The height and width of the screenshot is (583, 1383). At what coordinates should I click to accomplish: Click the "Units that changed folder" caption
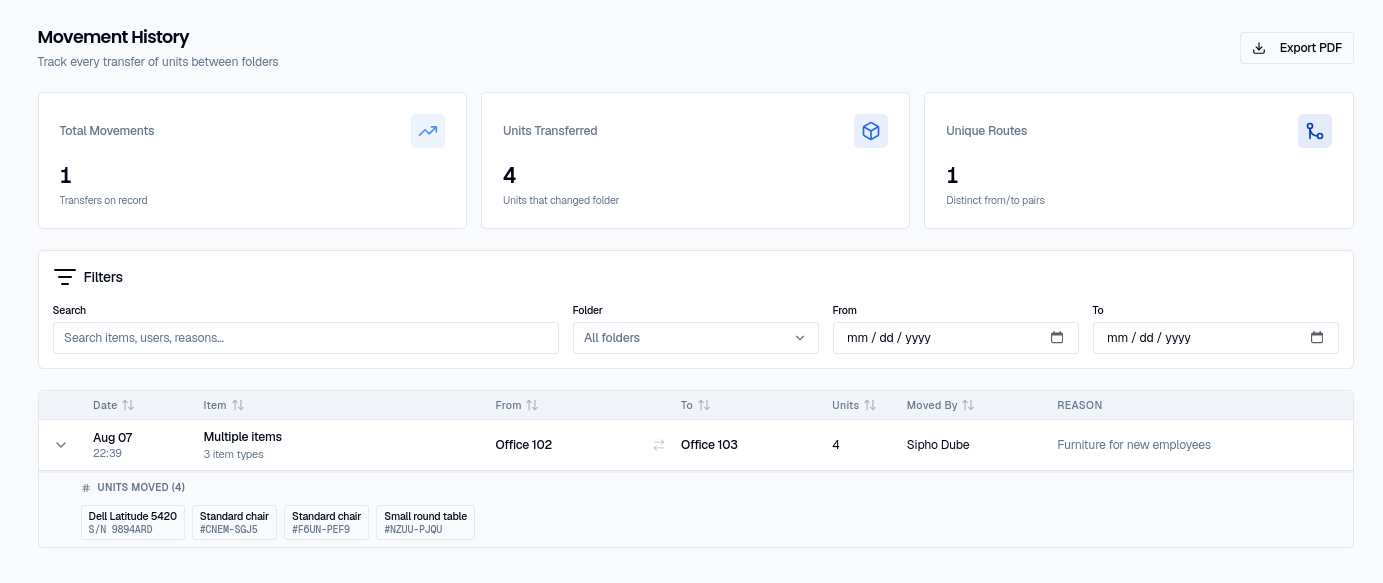(x=561, y=200)
